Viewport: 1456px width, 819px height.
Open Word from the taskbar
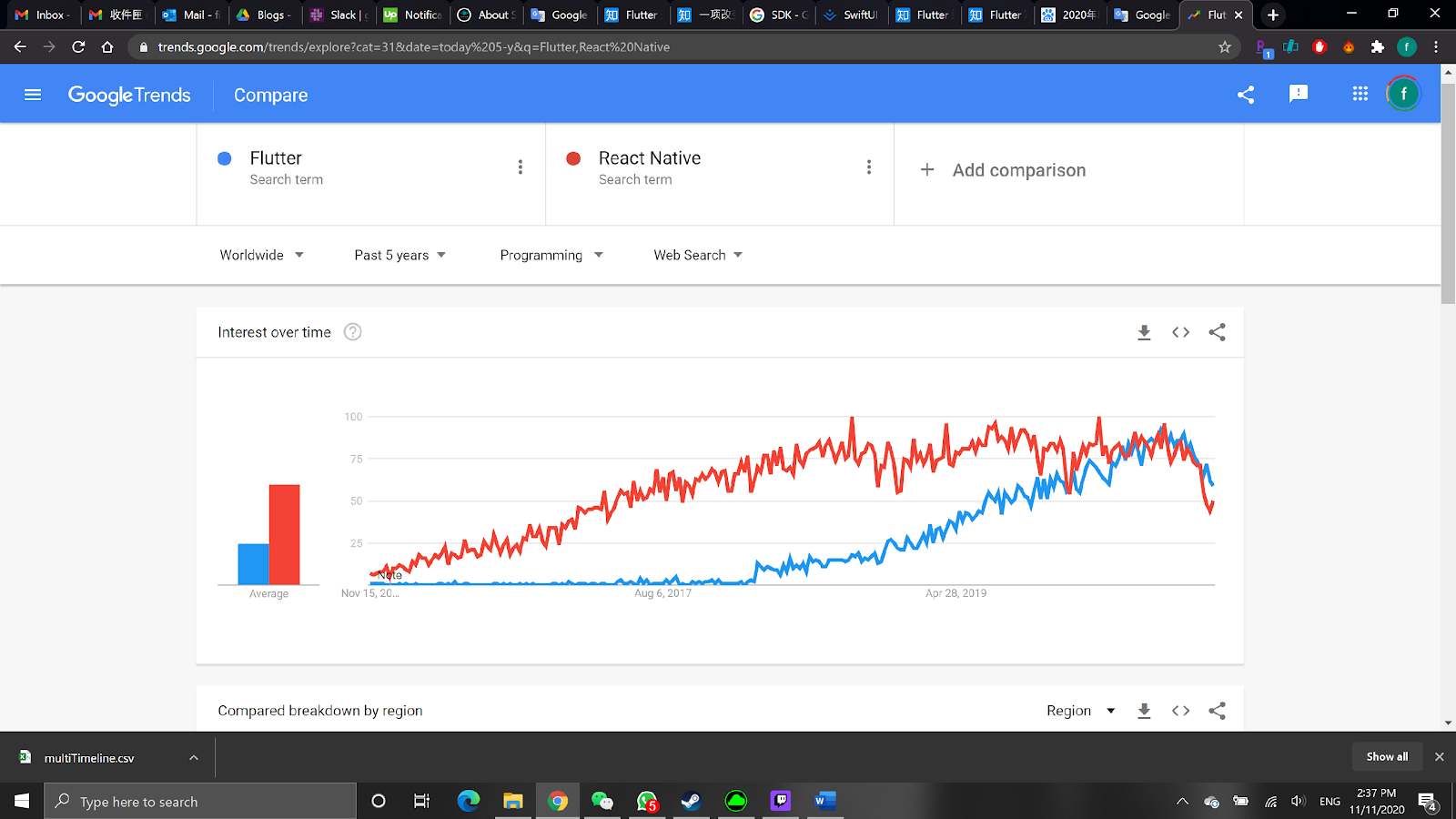825,801
